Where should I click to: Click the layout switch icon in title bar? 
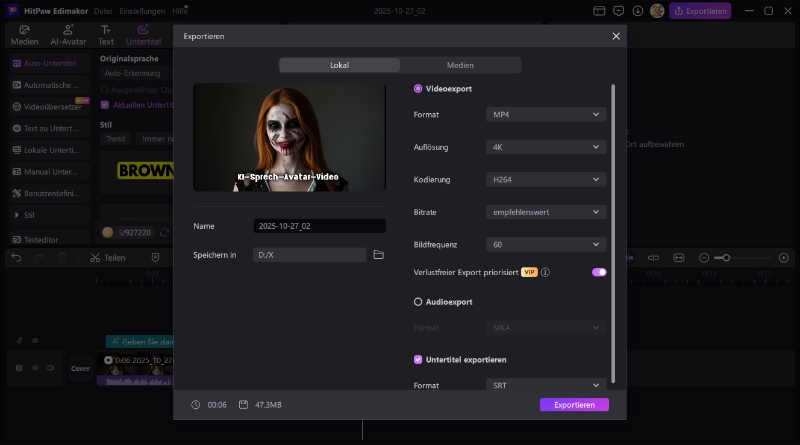pos(599,11)
